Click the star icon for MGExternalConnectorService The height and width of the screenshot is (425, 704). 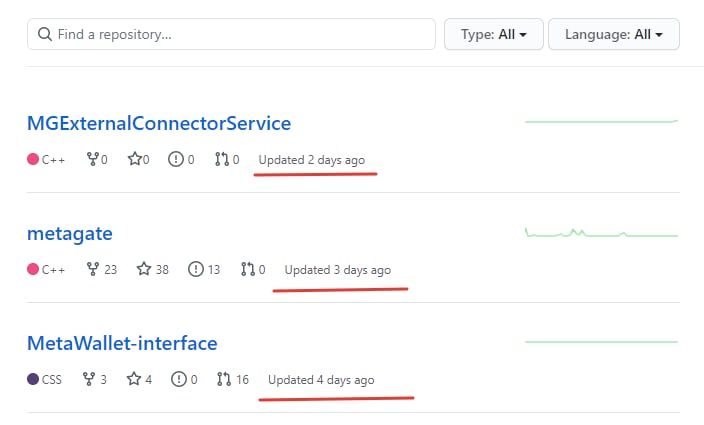click(x=135, y=158)
